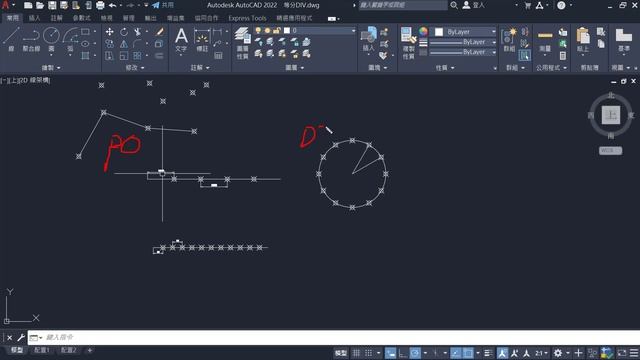Select the Dimension tool
The width and height of the screenshot is (640, 360).
pyautogui.click(x=202, y=39)
